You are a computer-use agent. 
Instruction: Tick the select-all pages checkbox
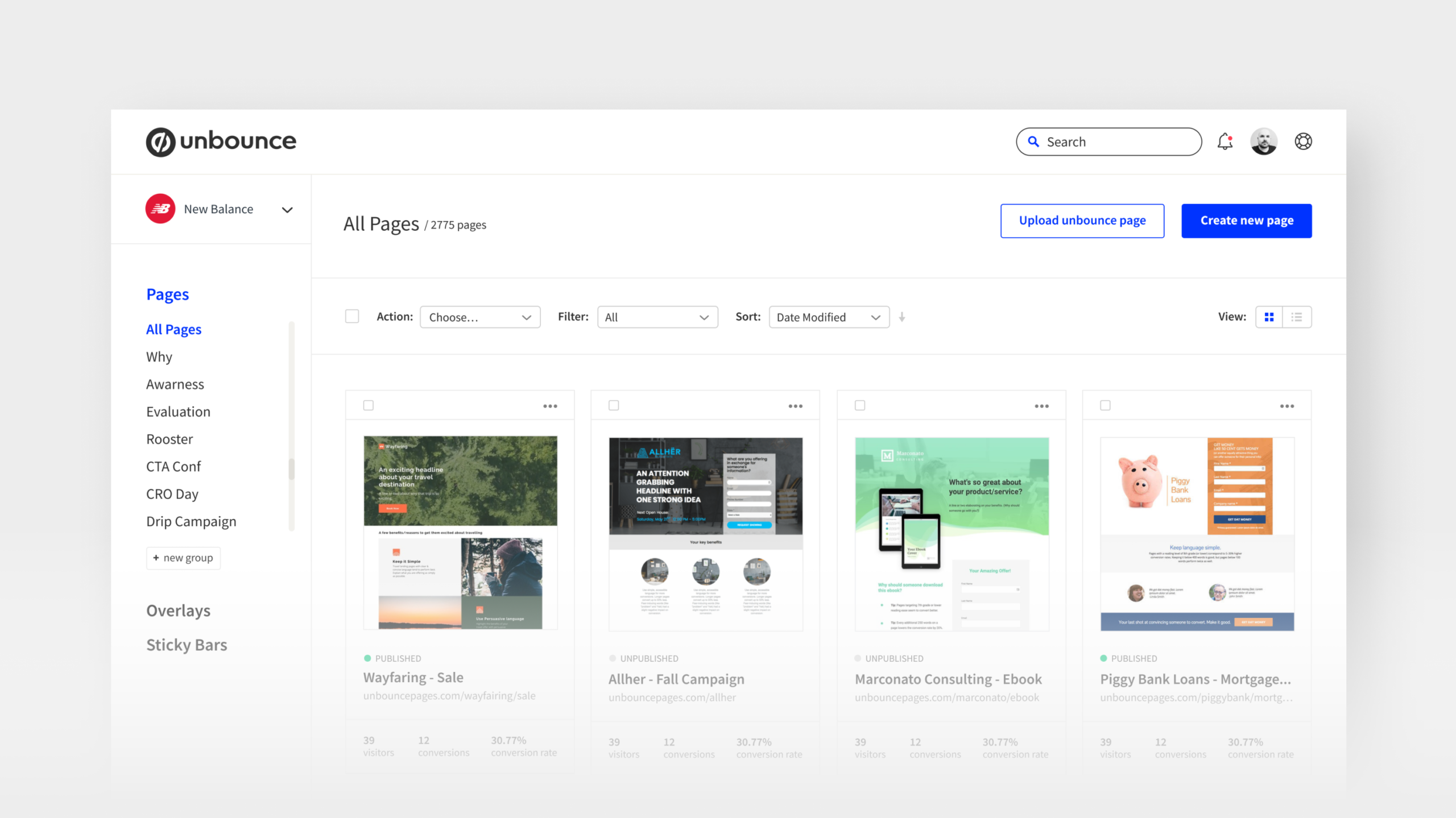[352, 317]
